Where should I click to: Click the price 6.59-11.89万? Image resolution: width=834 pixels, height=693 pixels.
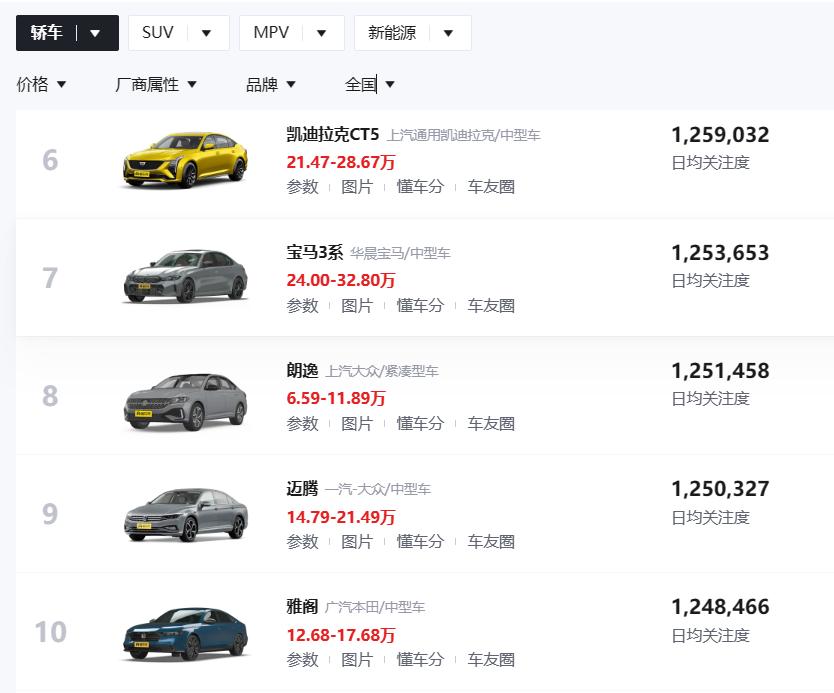336,398
